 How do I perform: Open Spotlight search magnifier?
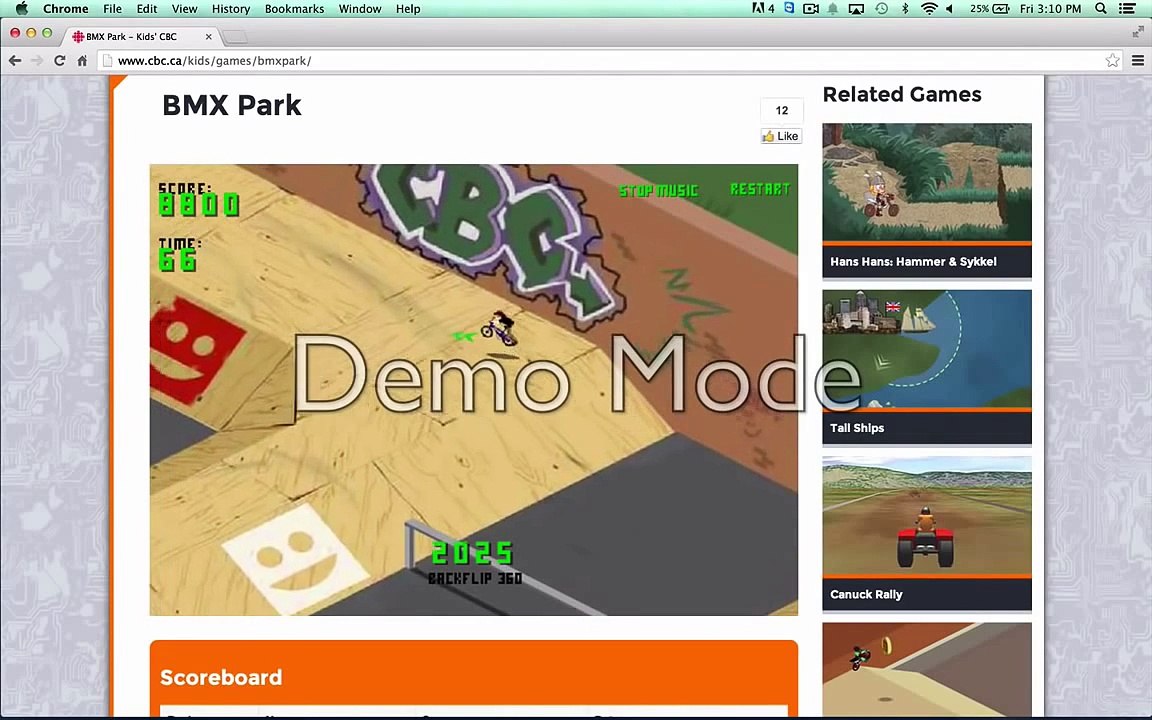click(1101, 9)
